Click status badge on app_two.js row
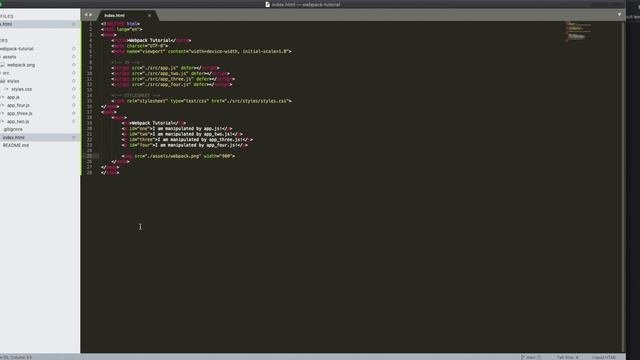The width and height of the screenshot is (640, 360). 73,122
